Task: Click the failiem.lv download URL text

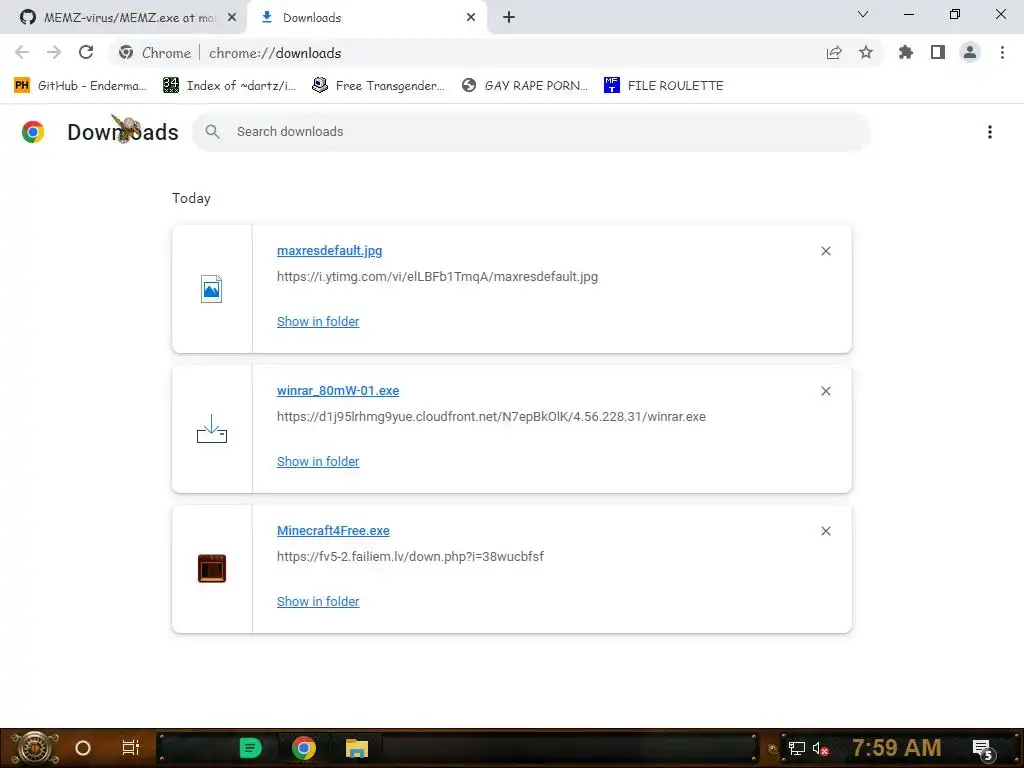Action: (x=410, y=556)
